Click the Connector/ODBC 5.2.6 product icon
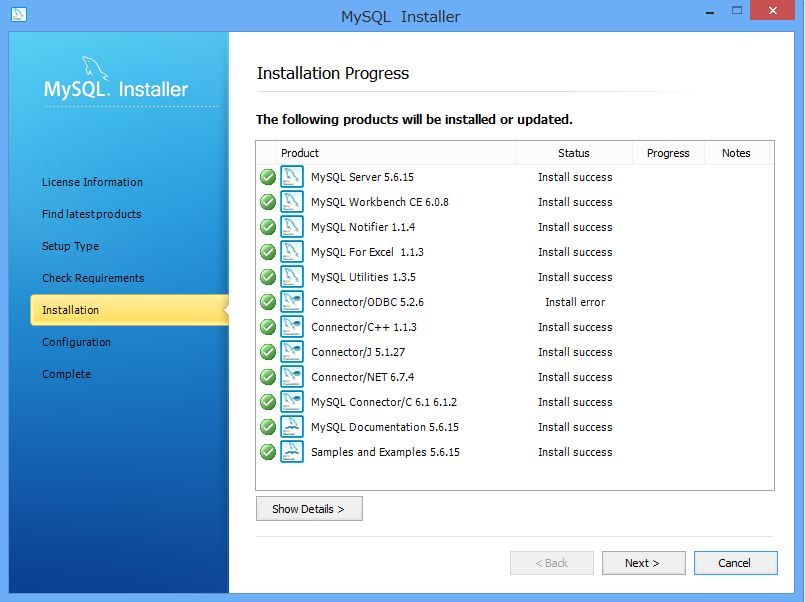805x602 pixels. click(x=292, y=302)
